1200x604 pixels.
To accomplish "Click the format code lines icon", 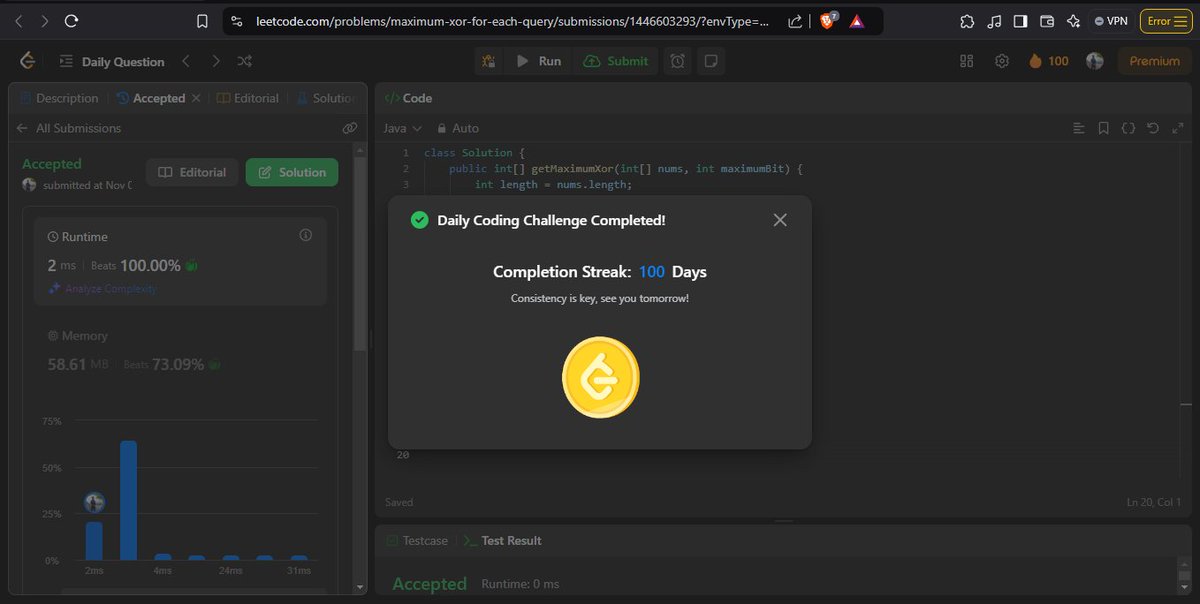I will [x=1078, y=128].
